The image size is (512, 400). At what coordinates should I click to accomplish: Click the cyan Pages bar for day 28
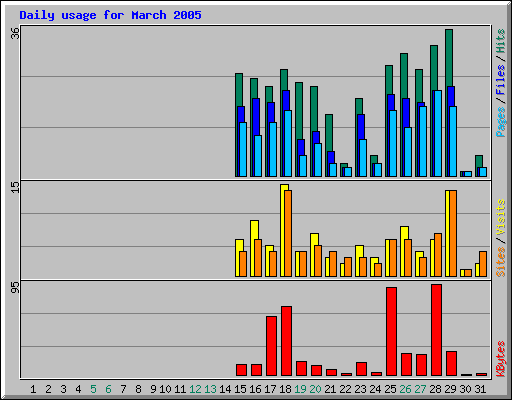[x=438, y=133]
